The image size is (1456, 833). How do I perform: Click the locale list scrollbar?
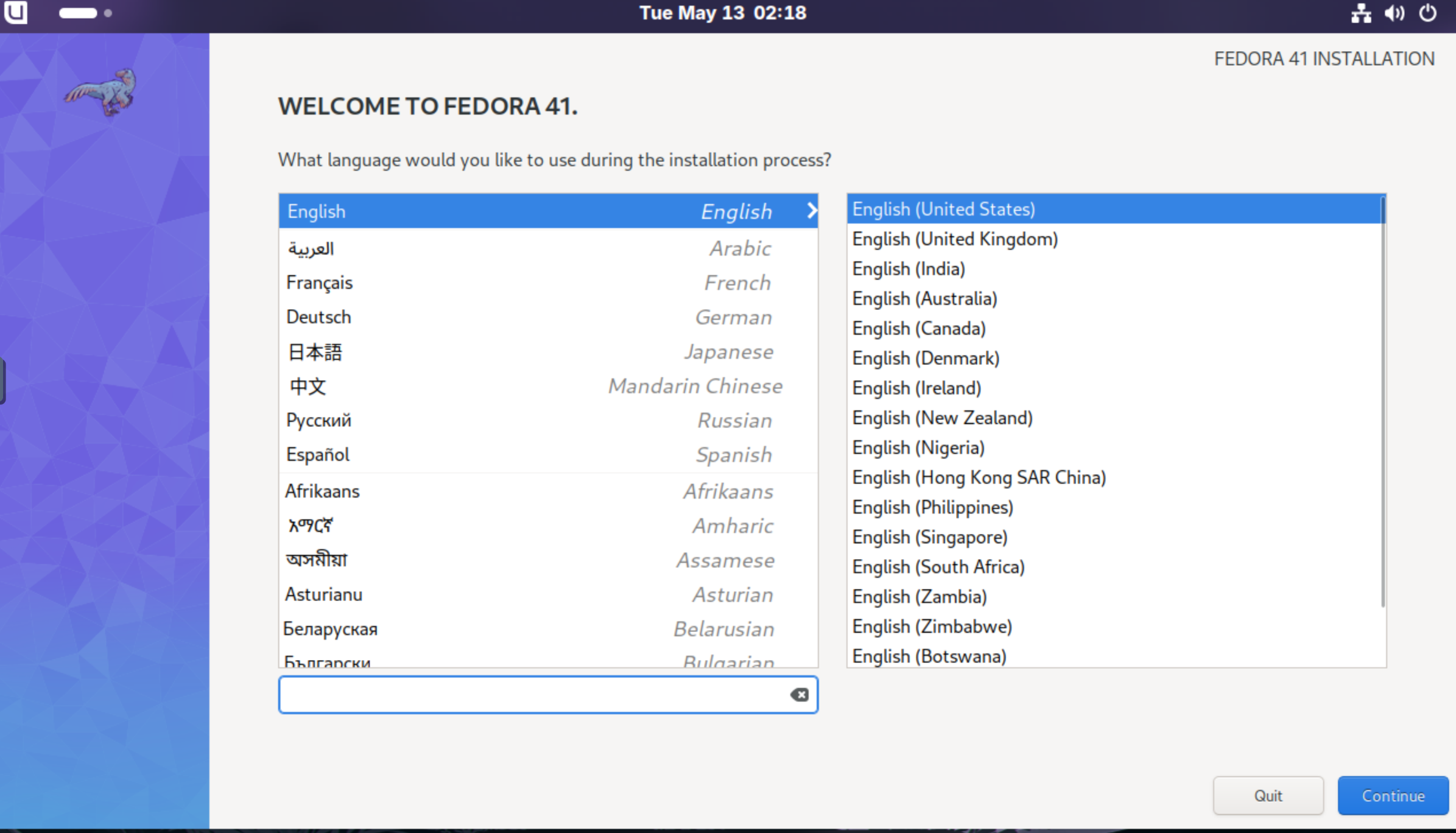tap(1382, 402)
